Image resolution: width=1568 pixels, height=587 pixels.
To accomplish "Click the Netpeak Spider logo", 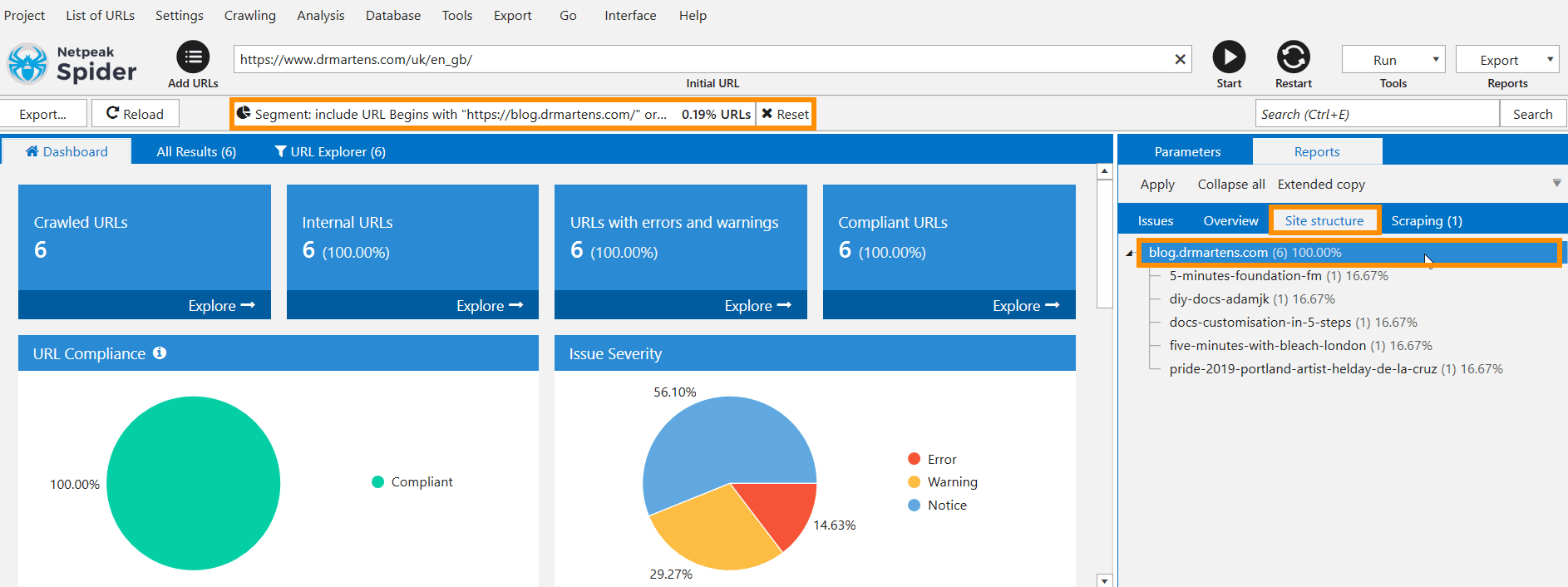I will click(71, 64).
